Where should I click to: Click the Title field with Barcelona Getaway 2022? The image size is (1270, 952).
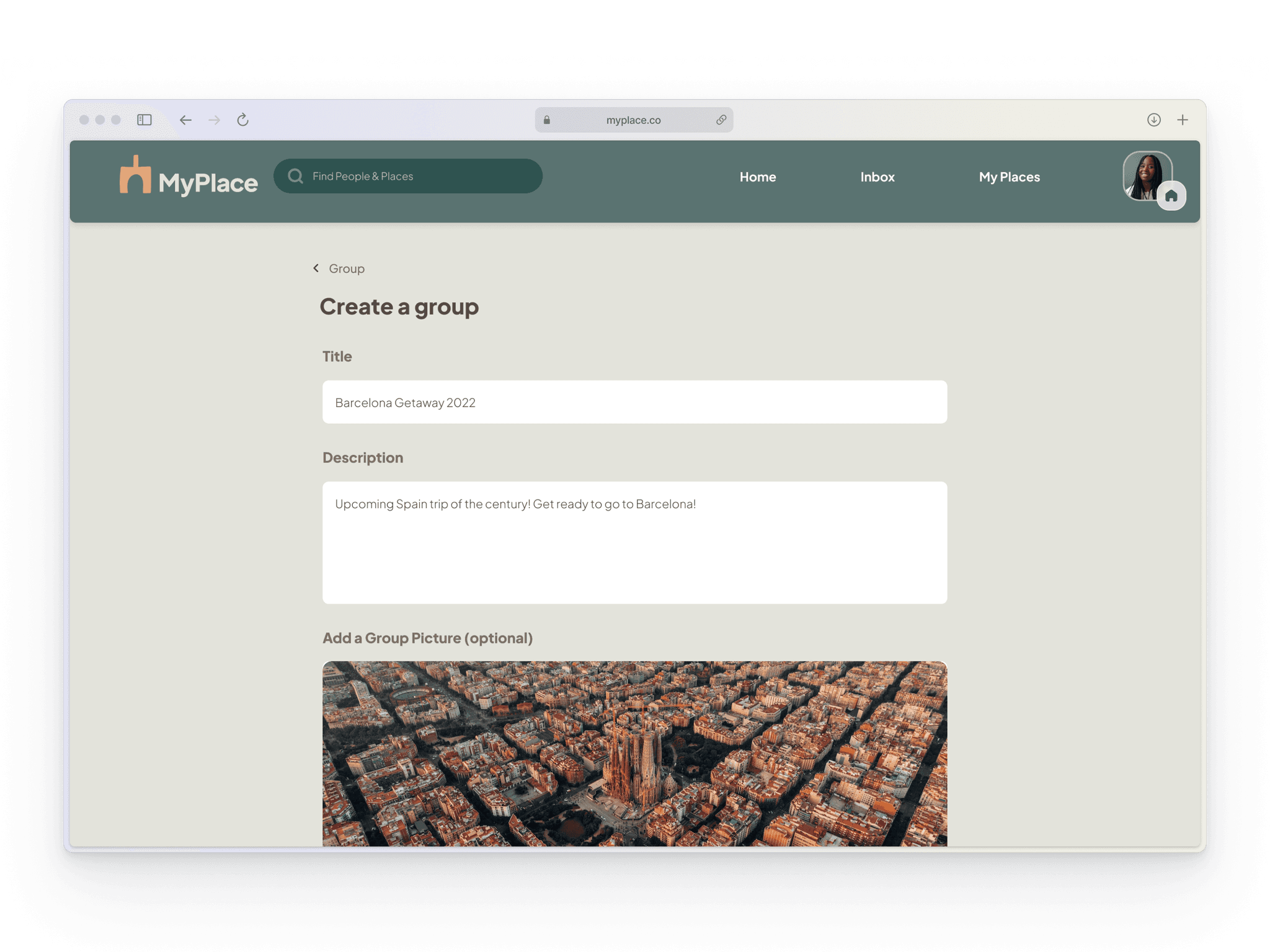coord(634,402)
